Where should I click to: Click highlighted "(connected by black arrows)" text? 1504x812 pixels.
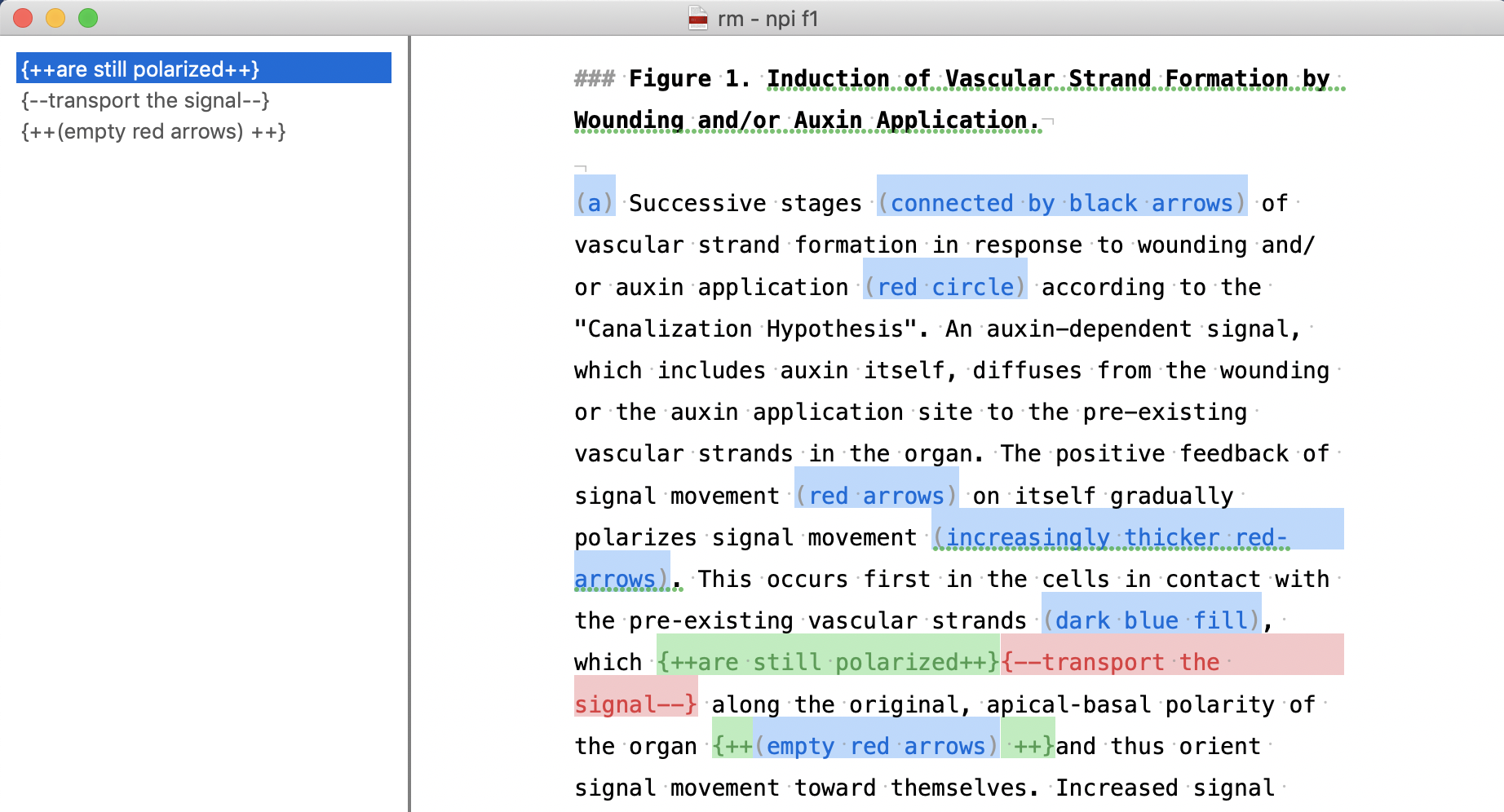1061,203
